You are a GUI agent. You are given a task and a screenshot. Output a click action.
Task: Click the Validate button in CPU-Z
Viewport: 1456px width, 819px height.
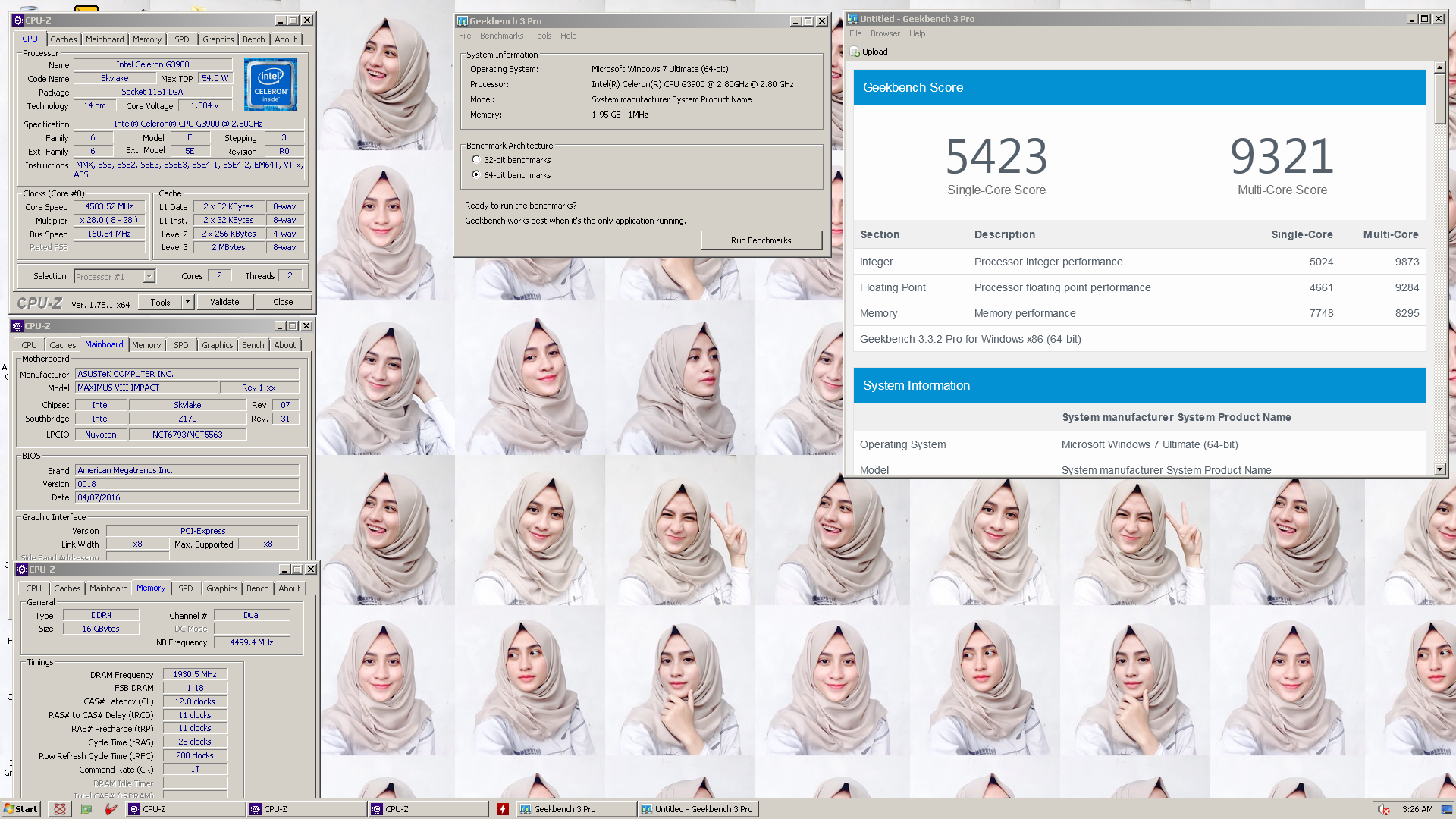pos(224,302)
